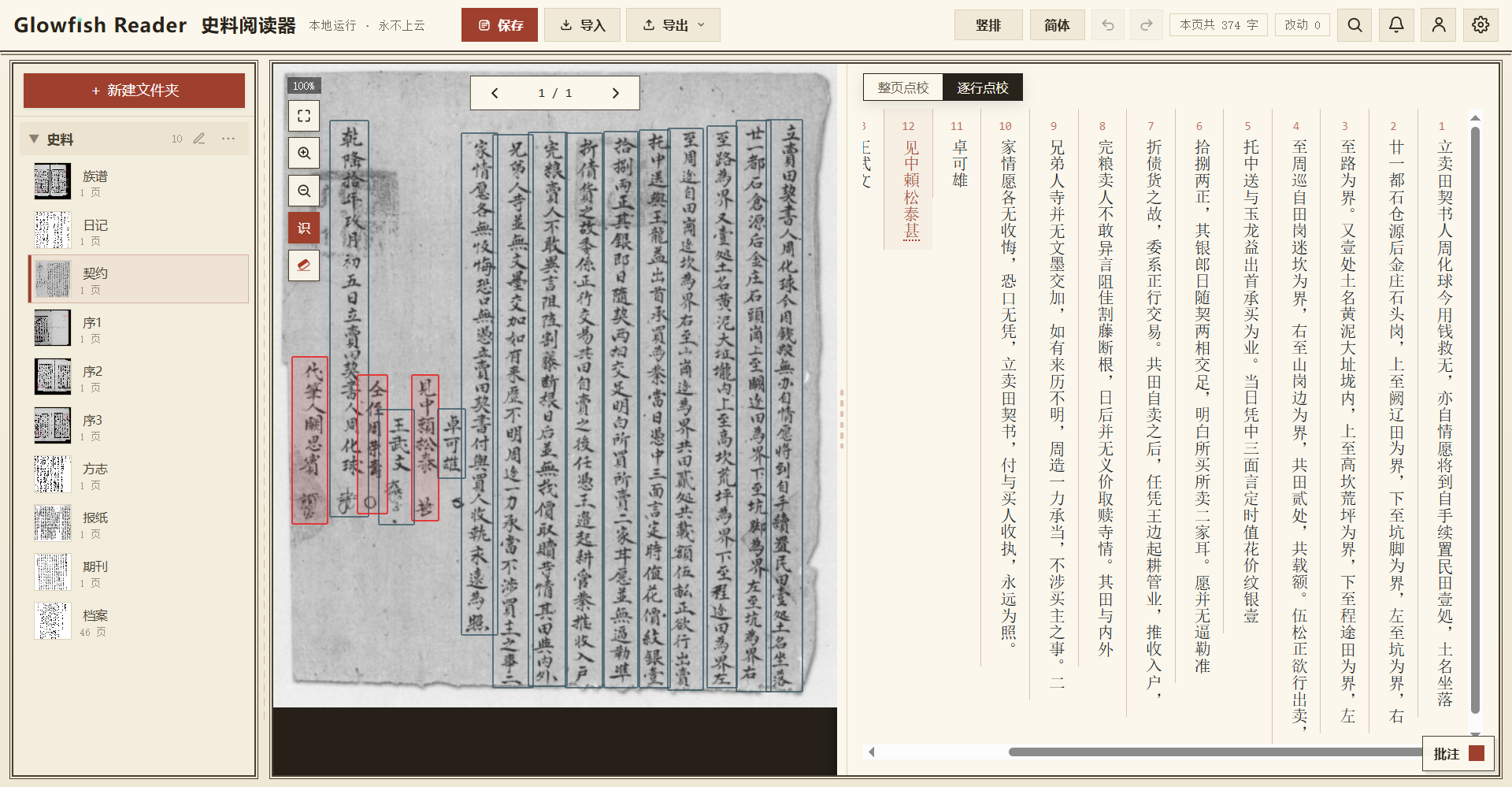Open the user account icon

pyautogui.click(x=1439, y=25)
